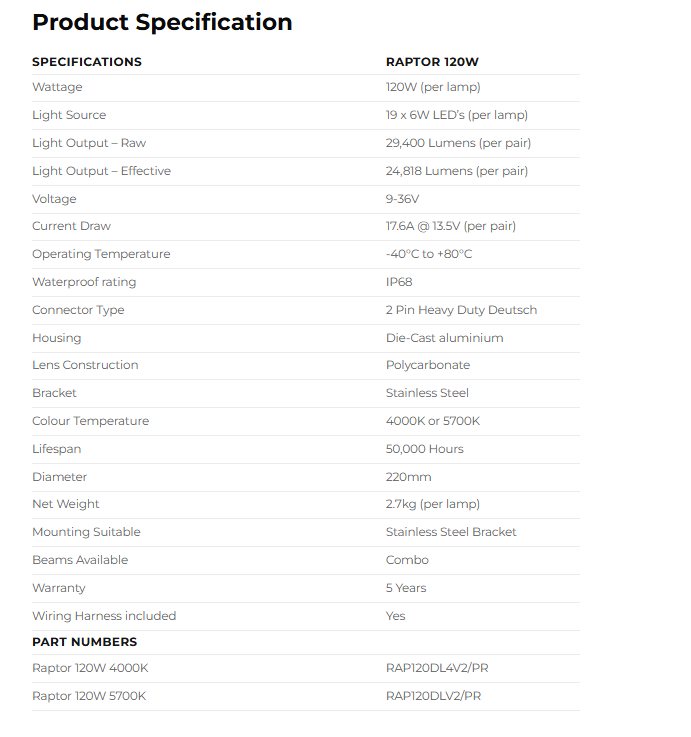This screenshot has height=737, width=691.
Task: Click the 4000K or 5700K colour temperature value
Action: (433, 421)
